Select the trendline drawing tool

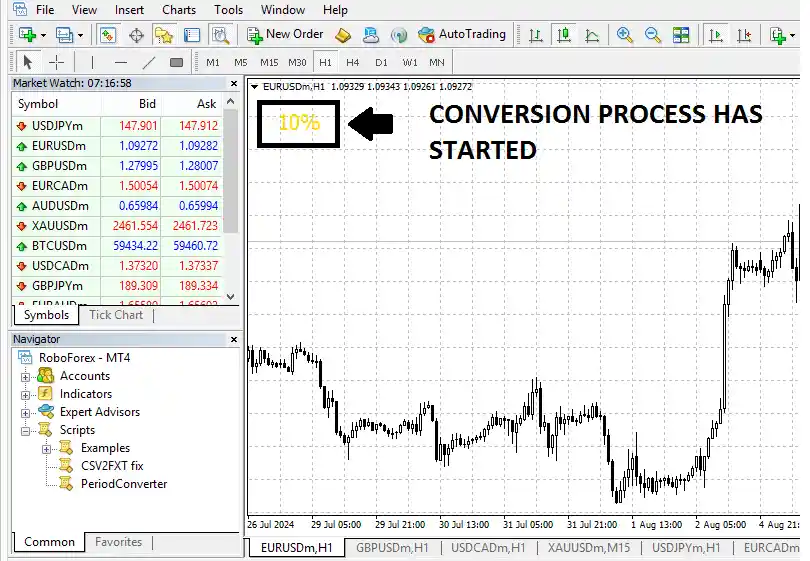pos(148,62)
